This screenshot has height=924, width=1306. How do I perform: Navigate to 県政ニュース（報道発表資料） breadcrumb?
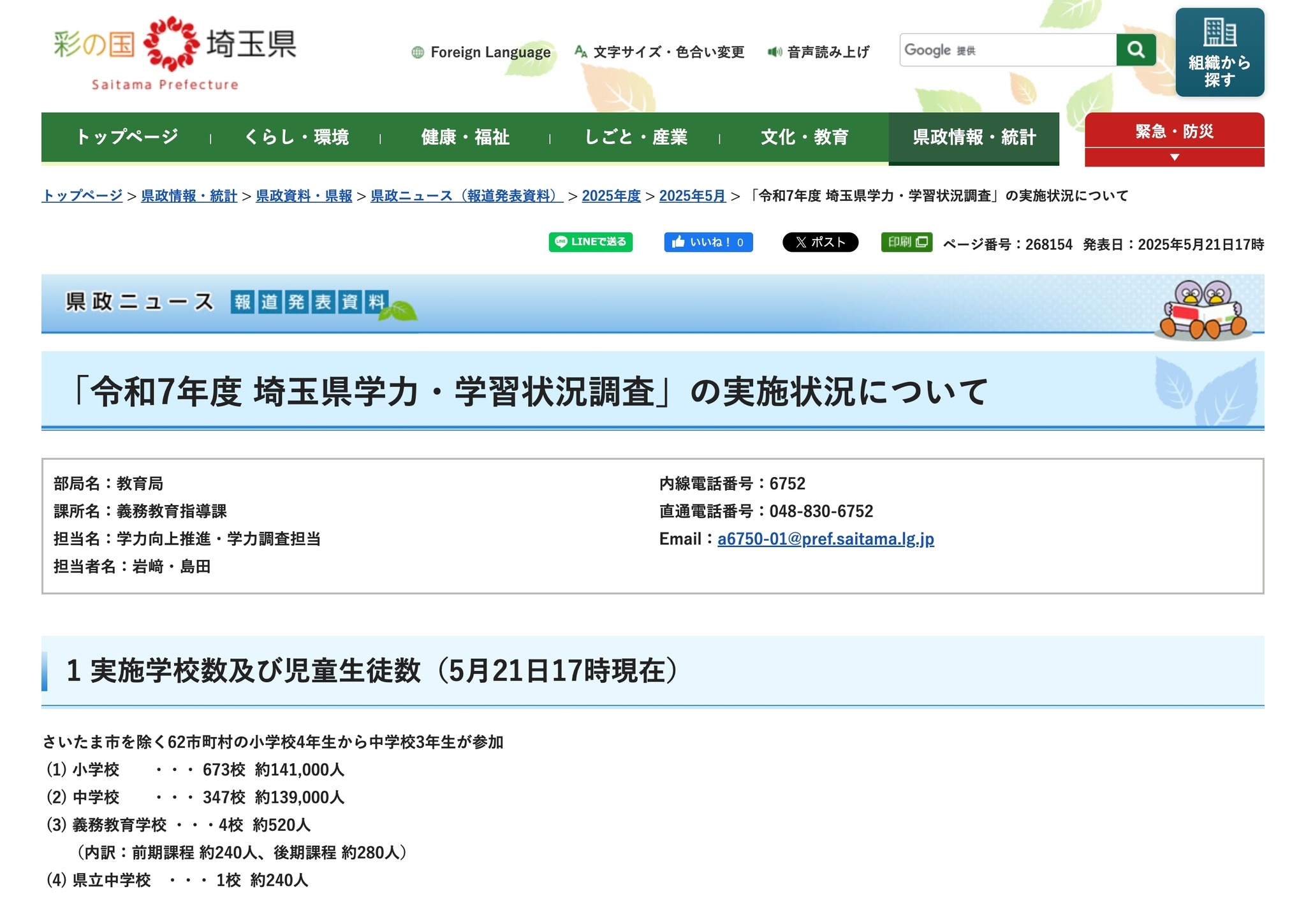point(467,196)
